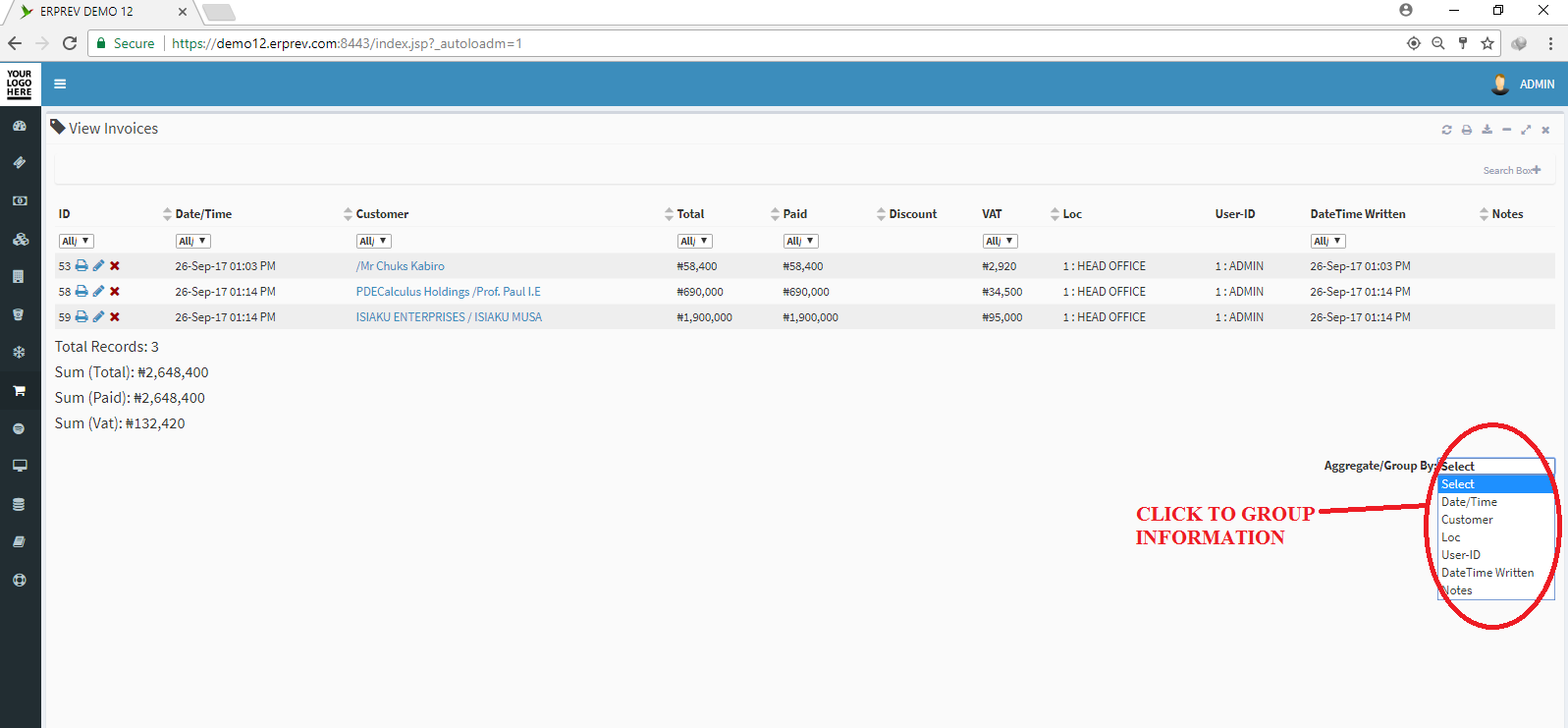Collapse the View Invoices panel with minus icon
1568x728 pixels.
point(1506,130)
